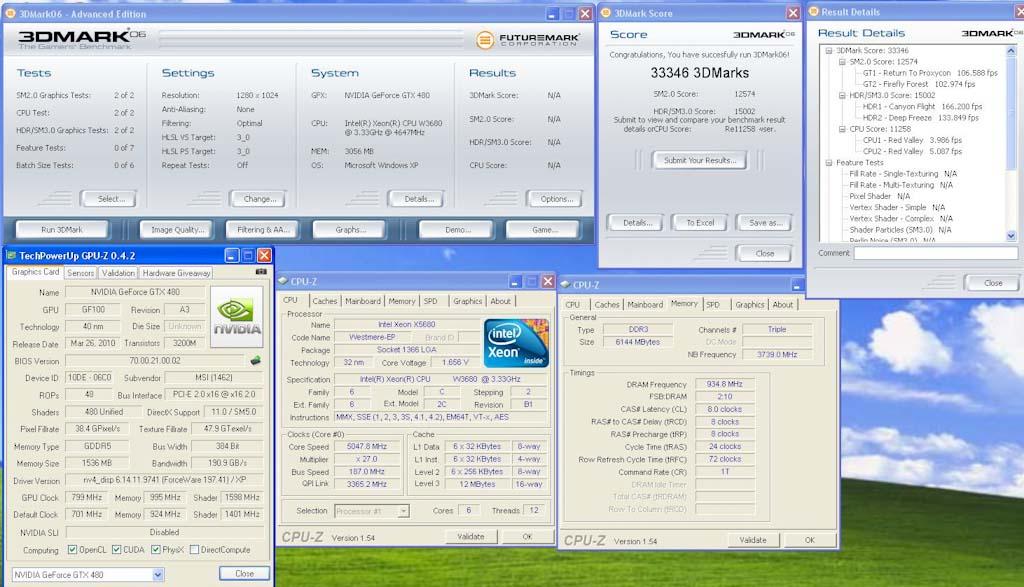Uncheck the OpenCL checkbox
Image resolution: width=1024 pixels, height=587 pixels.
click(72, 550)
